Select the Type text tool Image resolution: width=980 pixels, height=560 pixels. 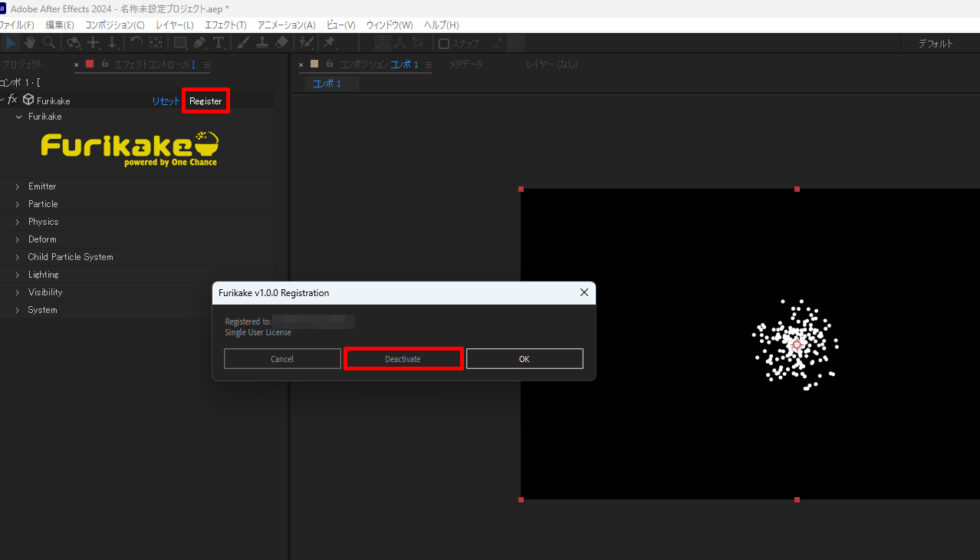coord(218,42)
